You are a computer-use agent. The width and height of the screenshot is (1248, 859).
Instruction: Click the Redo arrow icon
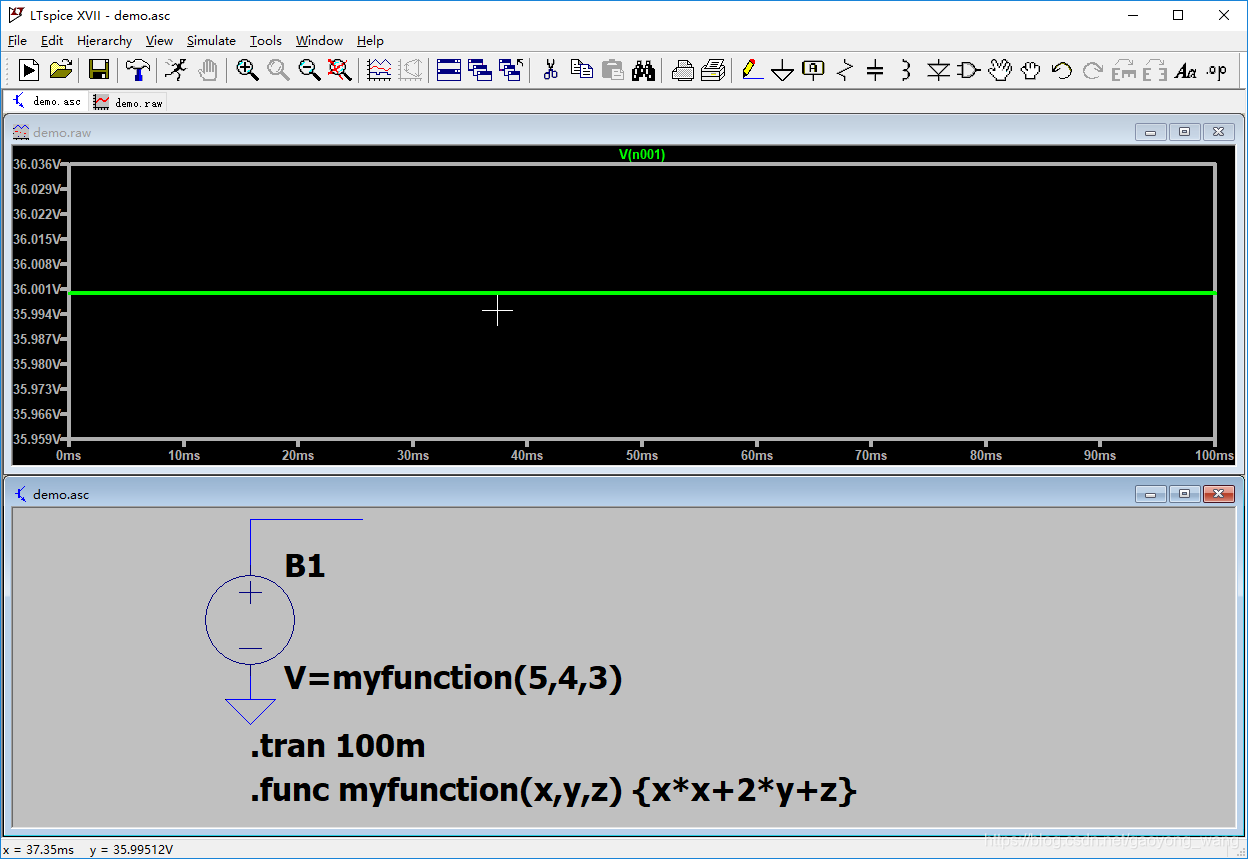(x=1092, y=70)
